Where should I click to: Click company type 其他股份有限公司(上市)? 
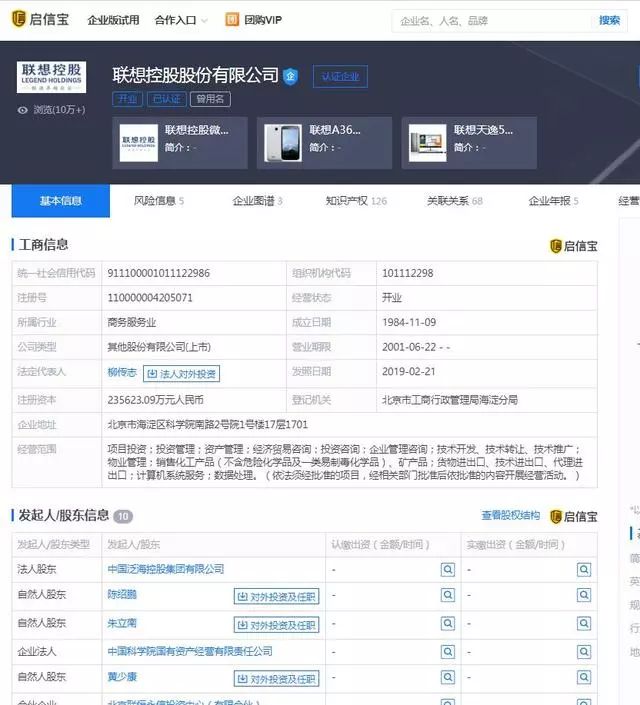159,347
